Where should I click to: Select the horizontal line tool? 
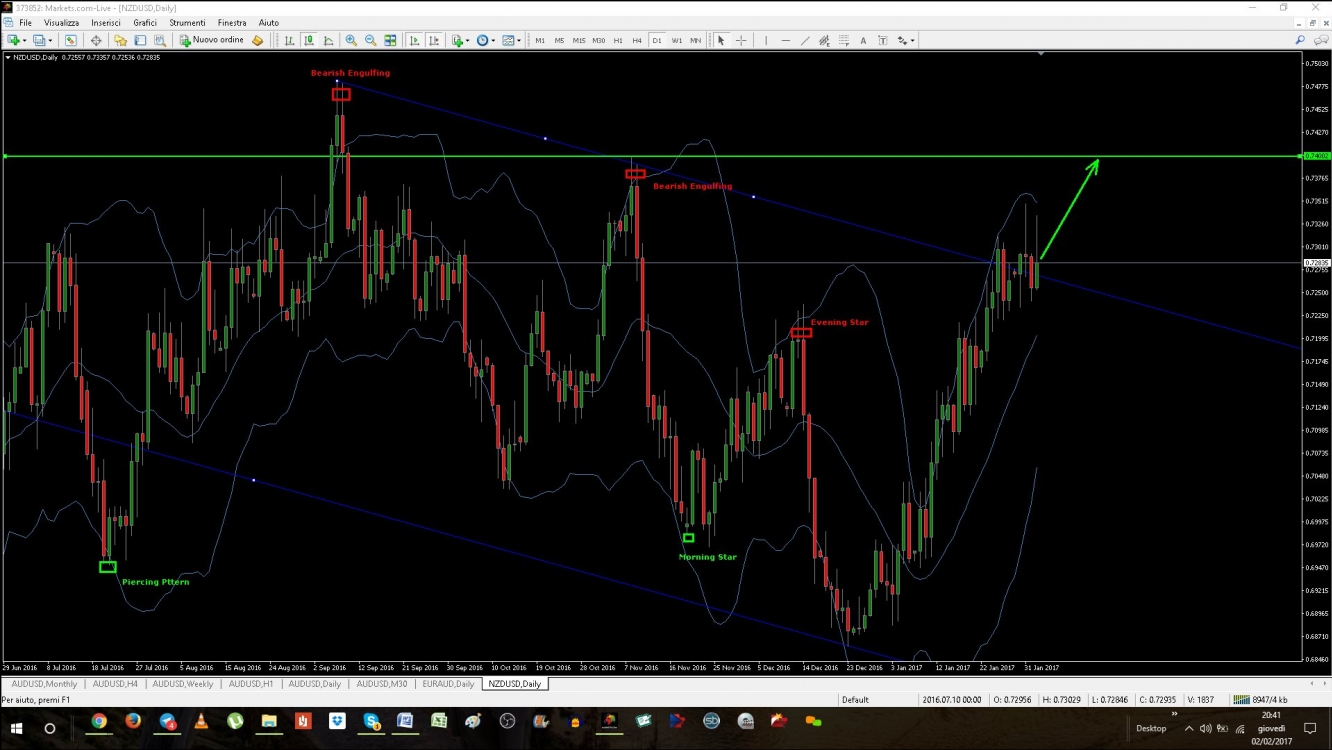tap(785, 40)
